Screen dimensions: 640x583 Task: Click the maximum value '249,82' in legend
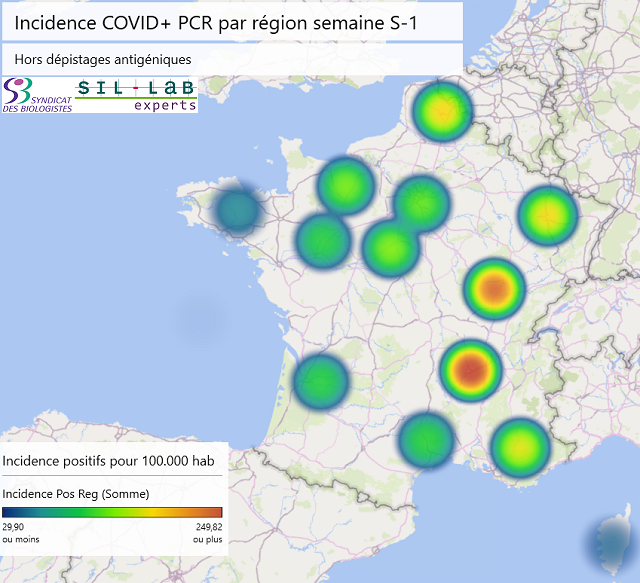point(209,527)
